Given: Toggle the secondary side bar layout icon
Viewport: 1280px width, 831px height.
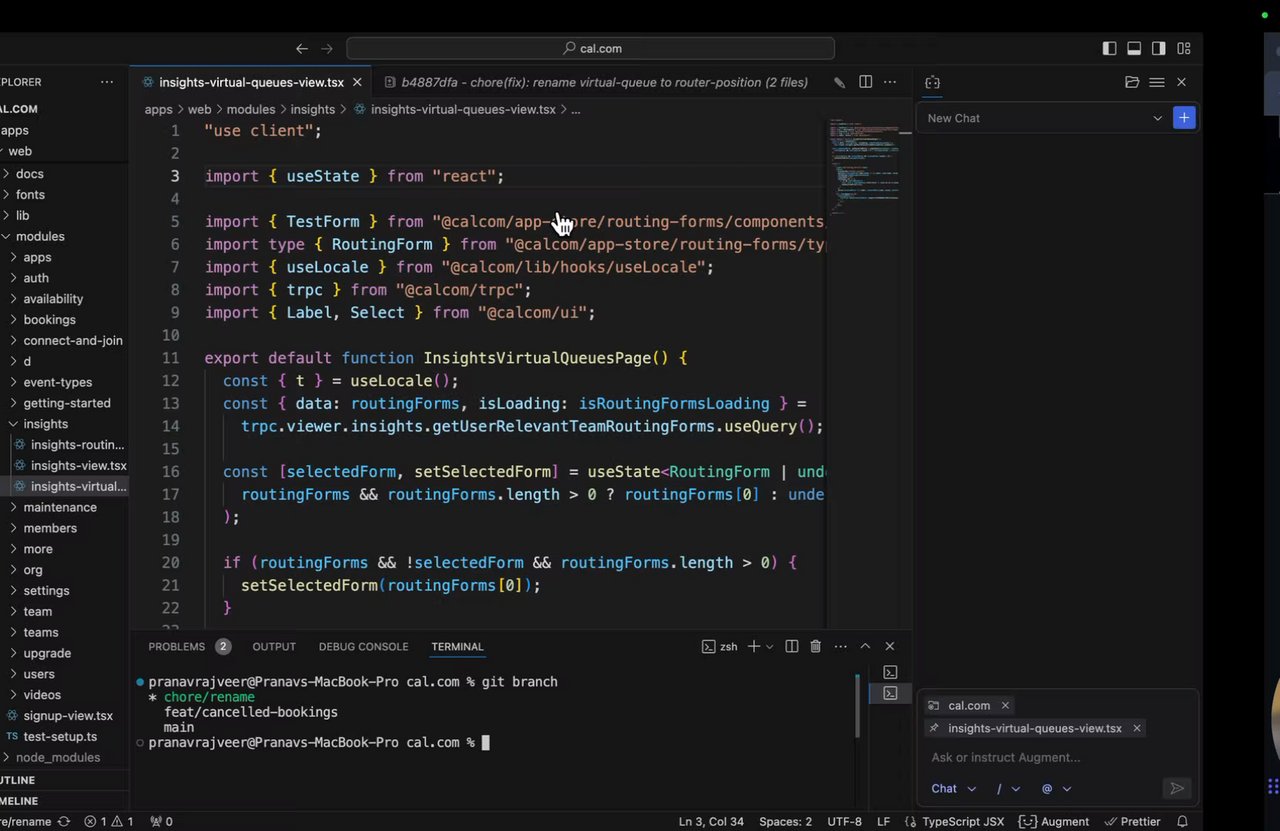Looking at the screenshot, I should tap(1158, 48).
